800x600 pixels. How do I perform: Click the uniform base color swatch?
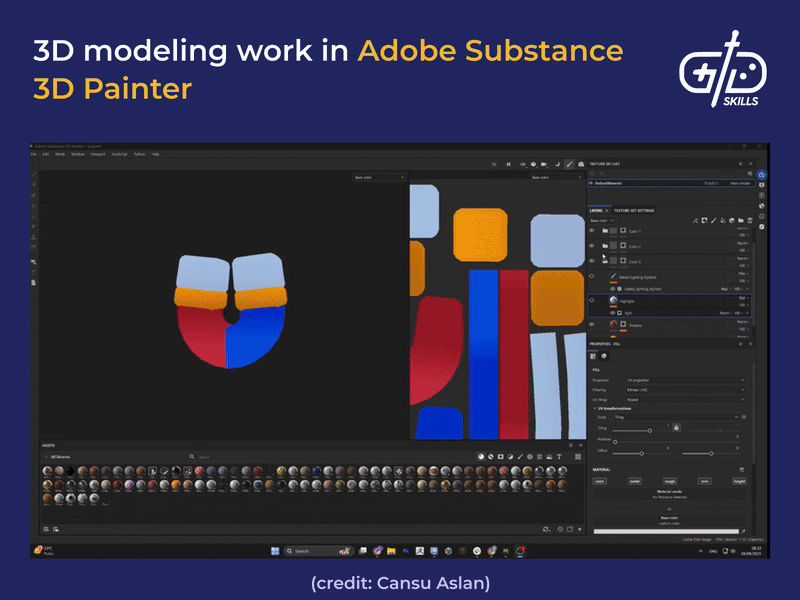[x=666, y=532]
